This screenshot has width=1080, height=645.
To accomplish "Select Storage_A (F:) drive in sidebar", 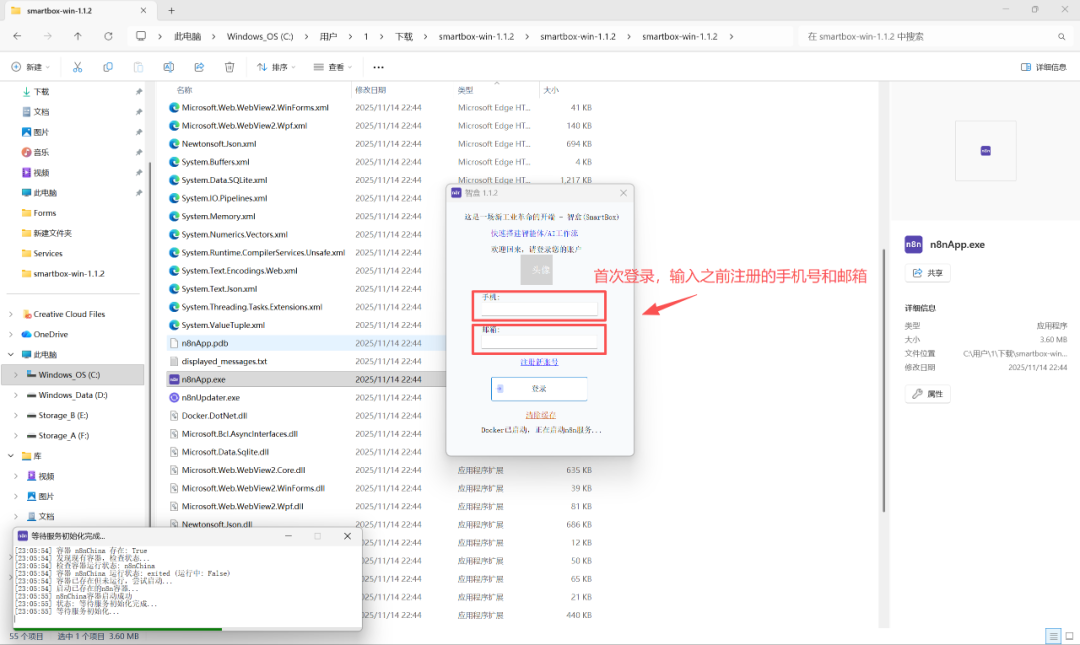I will pyautogui.click(x=63, y=436).
